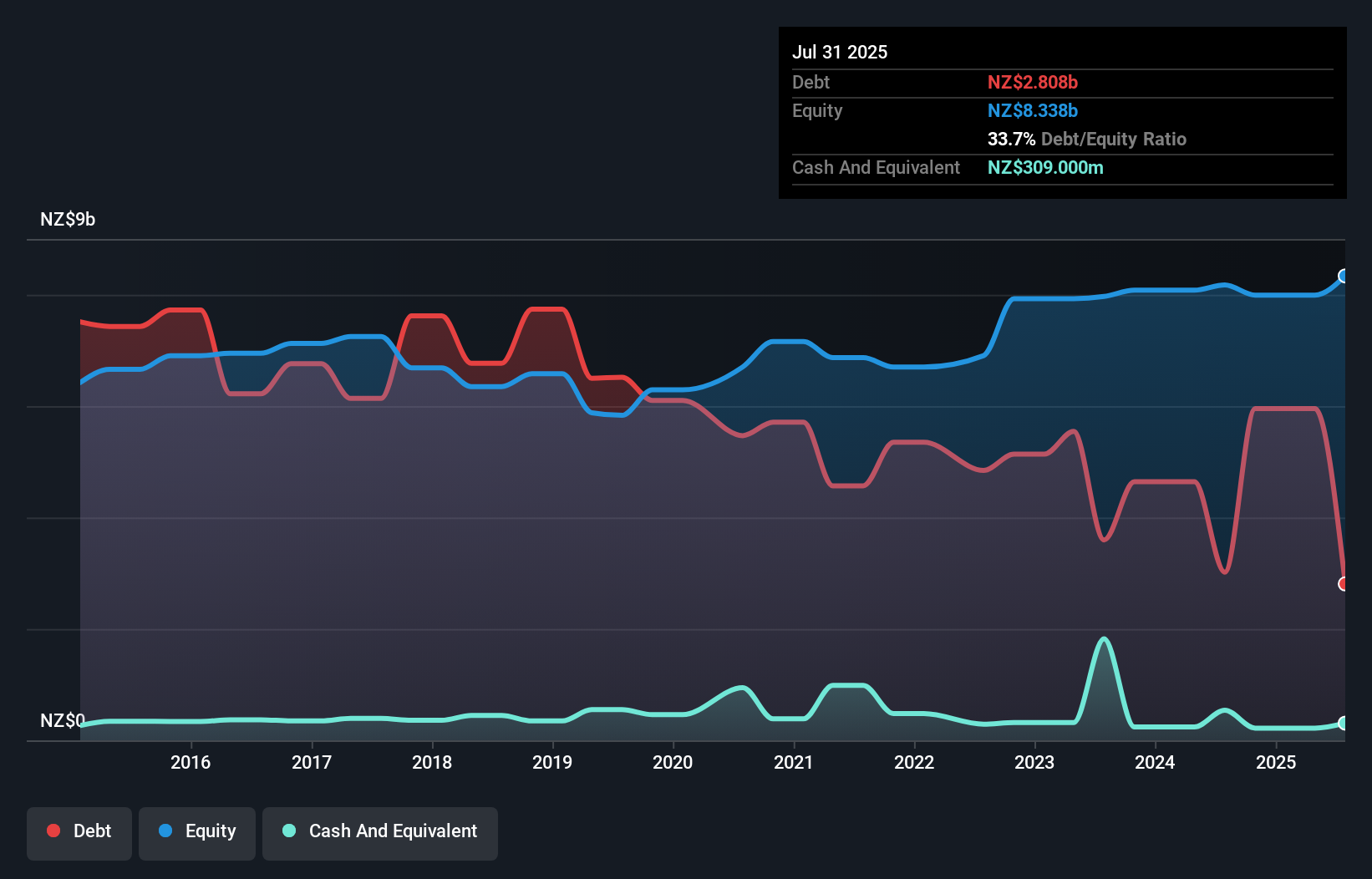The width and height of the screenshot is (1372, 879).
Task: Click the 2018 x-axis label
Action: [x=432, y=762]
